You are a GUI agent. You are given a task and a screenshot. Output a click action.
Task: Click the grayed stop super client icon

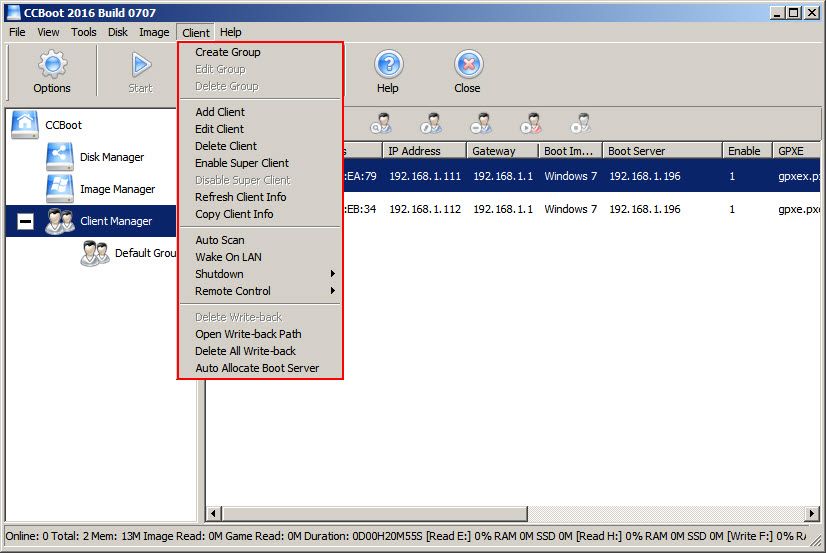click(581, 123)
